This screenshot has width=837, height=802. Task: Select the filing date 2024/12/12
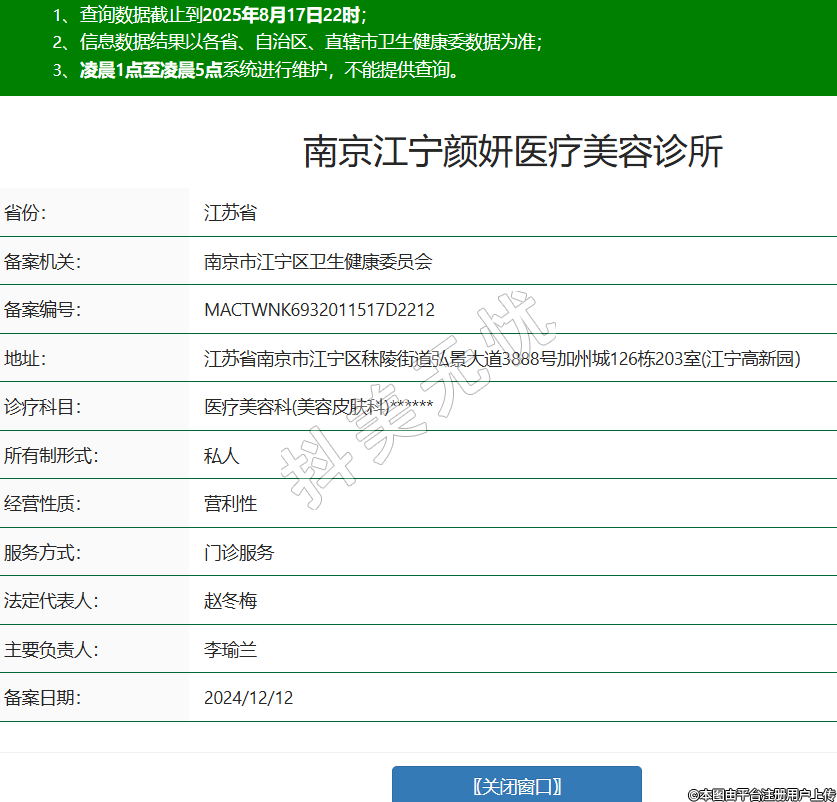(x=248, y=698)
